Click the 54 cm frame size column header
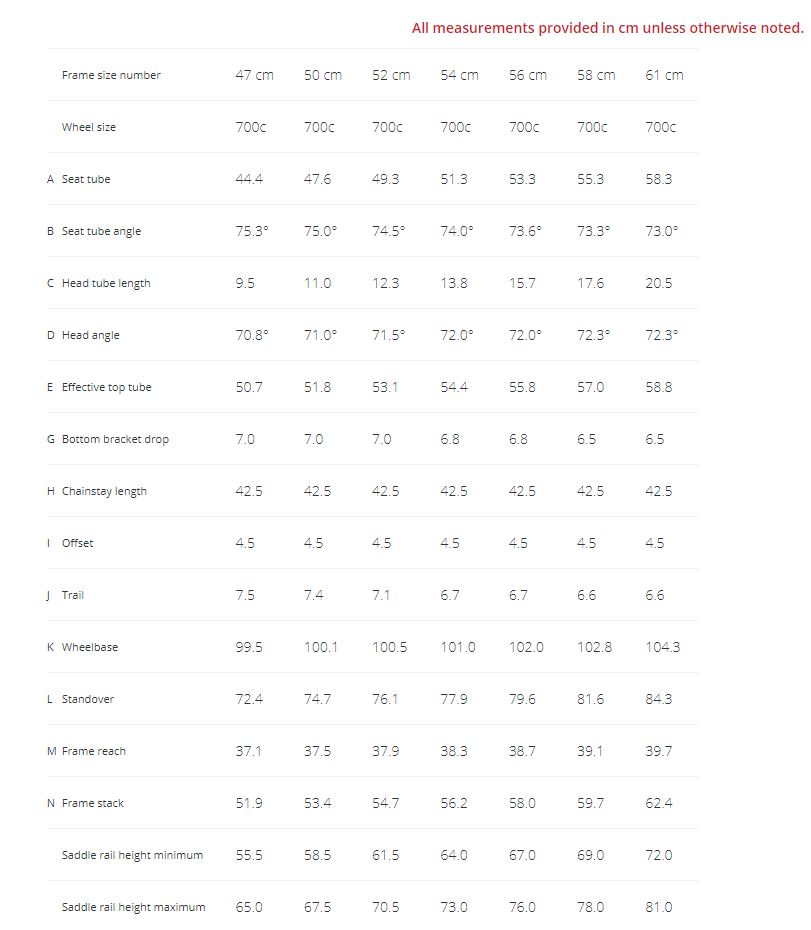The image size is (811, 930). (459, 75)
